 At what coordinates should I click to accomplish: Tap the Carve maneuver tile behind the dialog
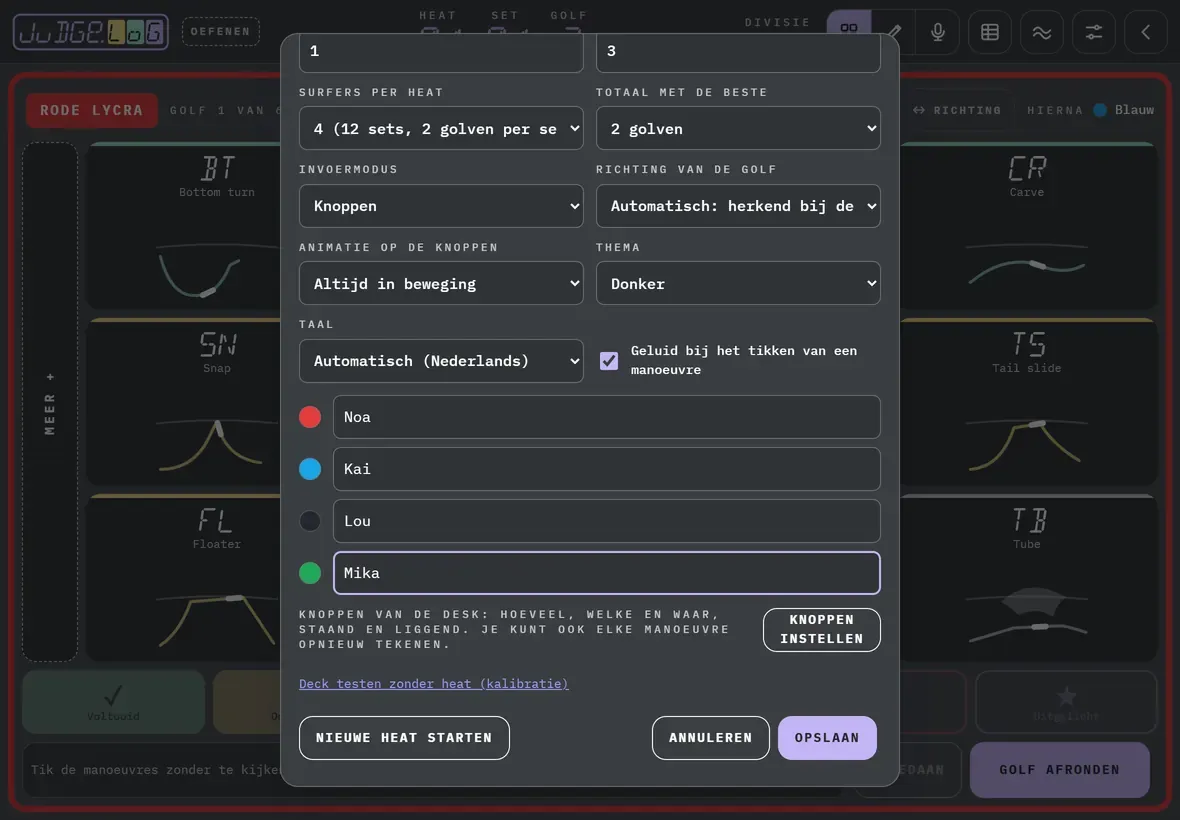pyautogui.click(x=1028, y=226)
